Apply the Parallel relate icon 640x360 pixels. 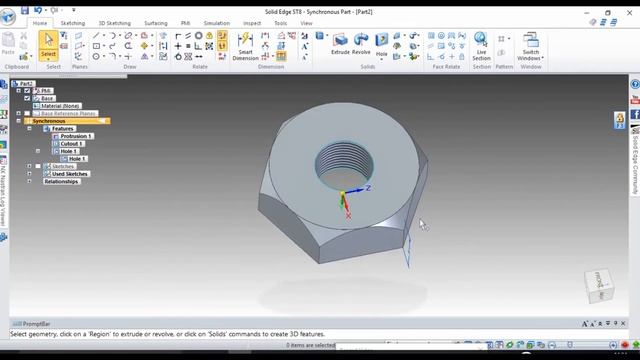coord(188,36)
